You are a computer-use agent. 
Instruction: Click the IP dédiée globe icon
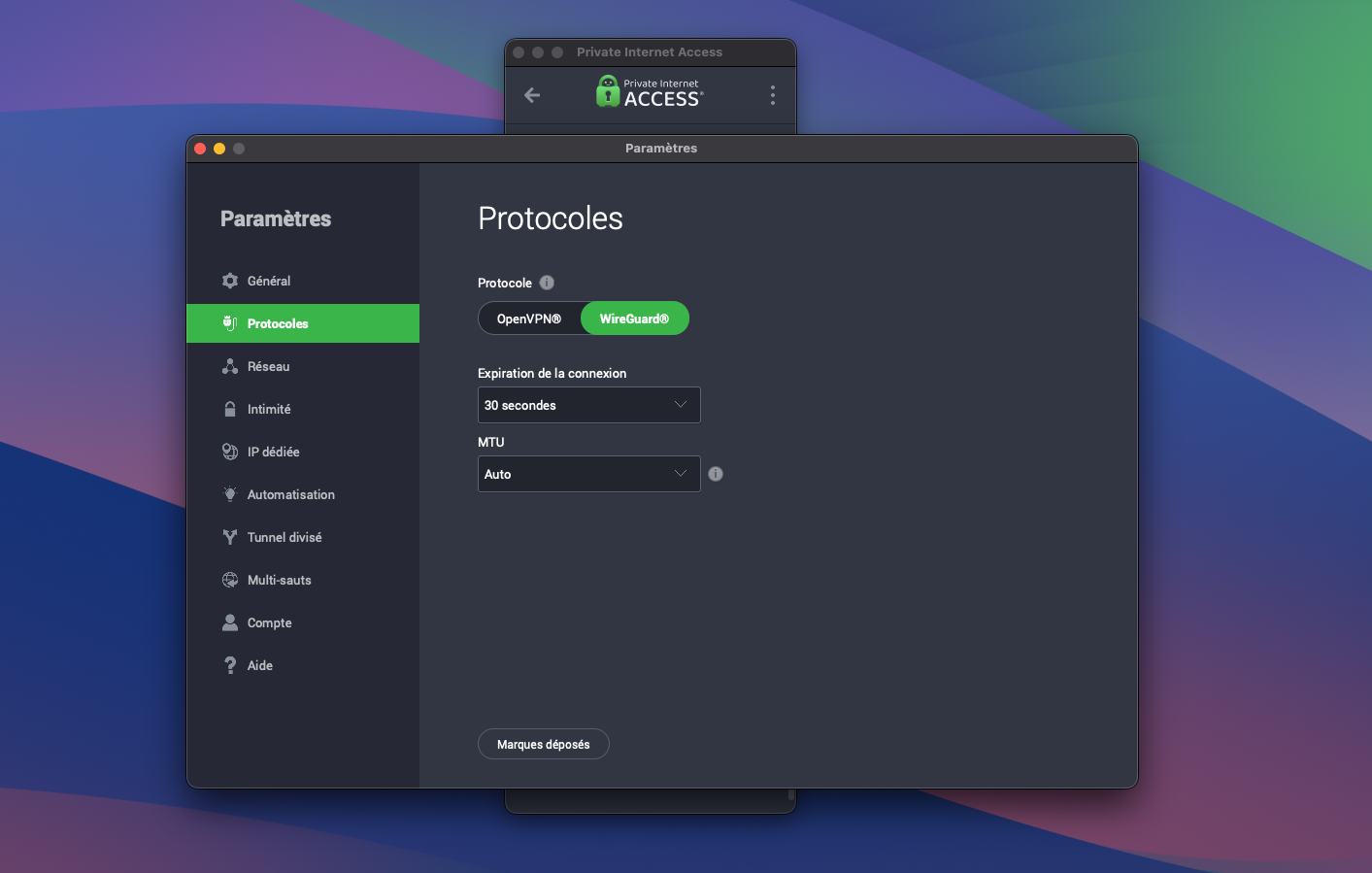click(230, 452)
